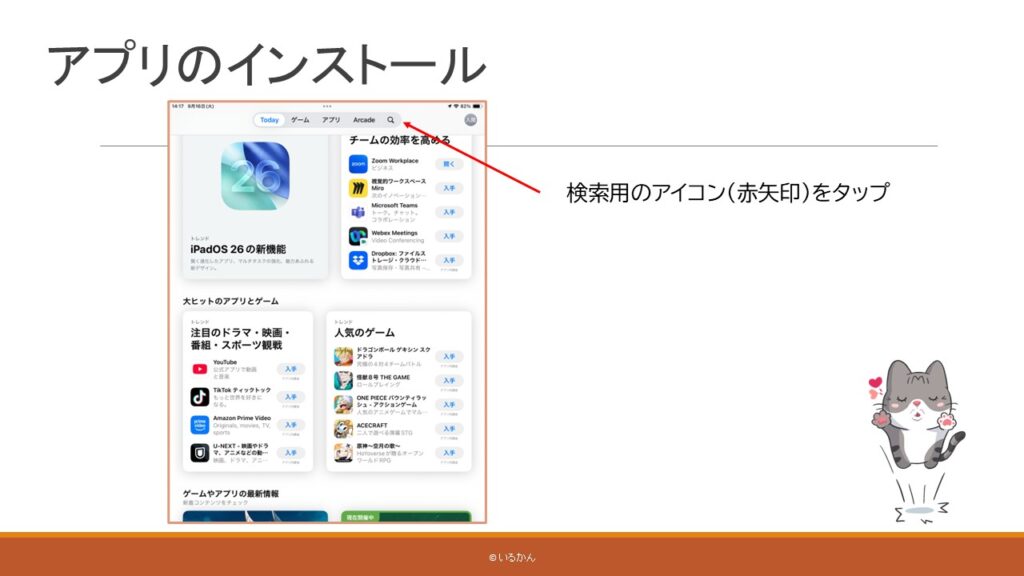Image resolution: width=1024 pixels, height=576 pixels.
Task: Go to the Arcade tab
Action: [x=364, y=120]
